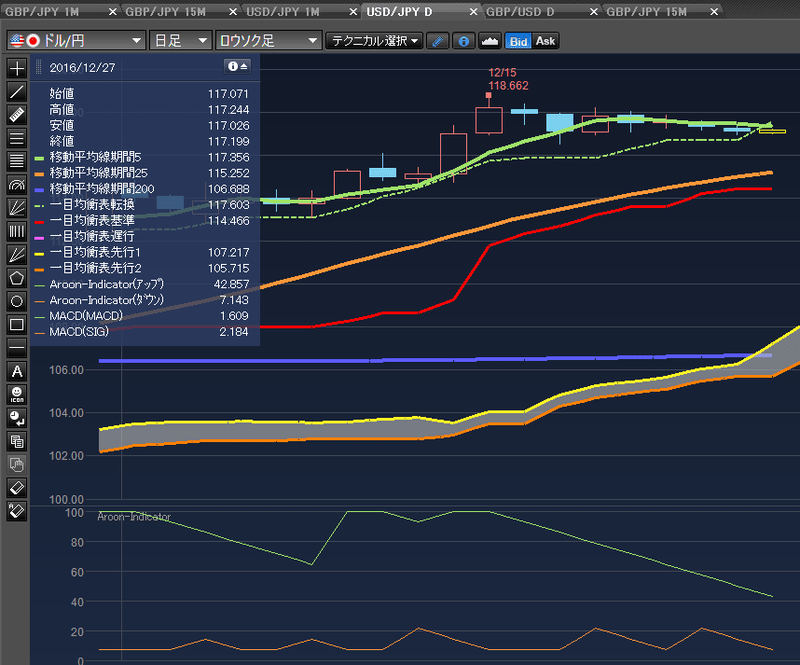Click the orange 移動平均線期間25 color marker
The image size is (800, 665).
click(39, 174)
